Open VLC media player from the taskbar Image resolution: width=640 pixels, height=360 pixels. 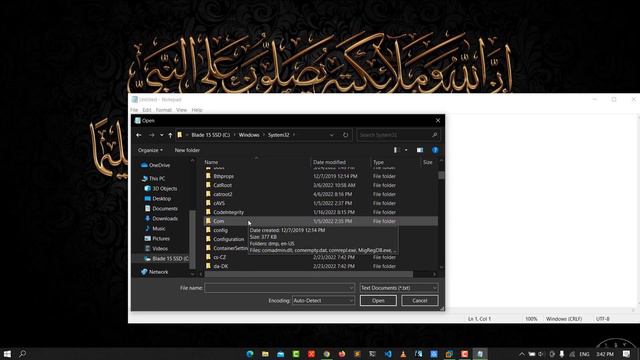click(403, 354)
